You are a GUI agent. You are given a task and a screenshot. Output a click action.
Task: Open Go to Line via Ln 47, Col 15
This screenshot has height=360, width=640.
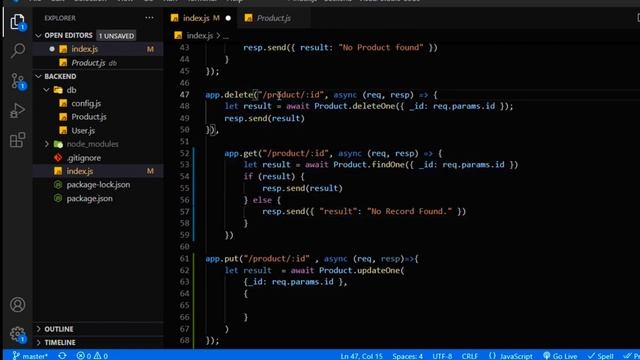362,356
